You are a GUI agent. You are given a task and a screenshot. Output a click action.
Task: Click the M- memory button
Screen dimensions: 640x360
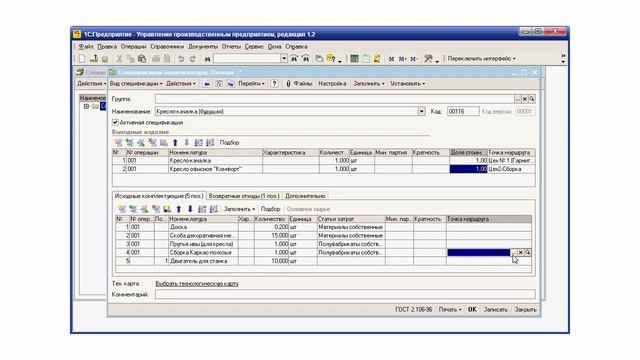[x=414, y=59]
